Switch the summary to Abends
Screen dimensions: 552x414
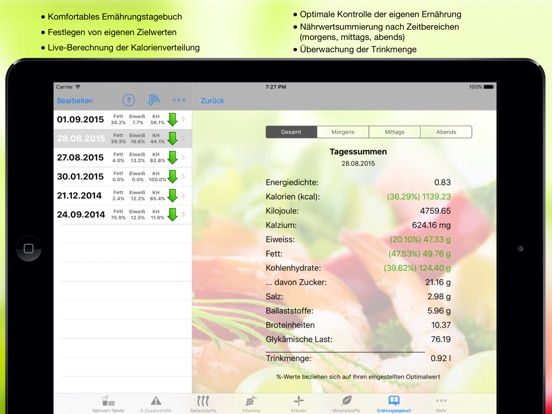446,132
